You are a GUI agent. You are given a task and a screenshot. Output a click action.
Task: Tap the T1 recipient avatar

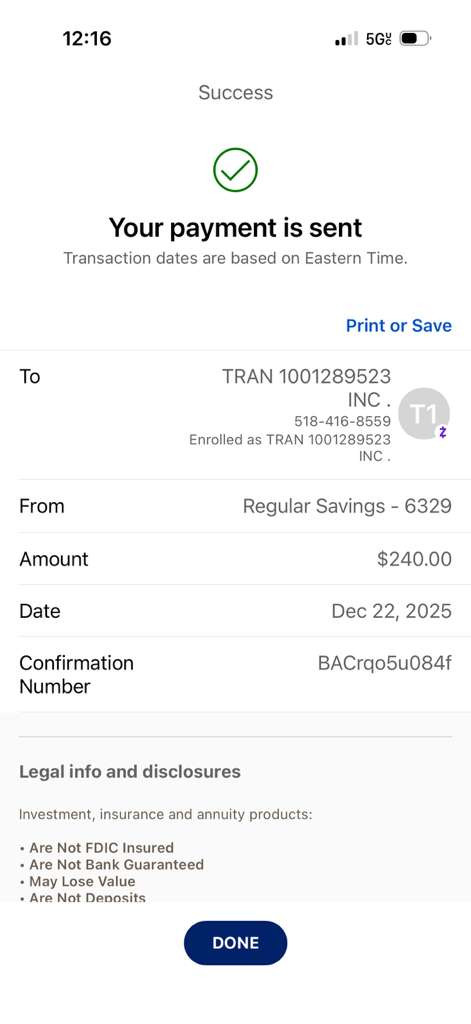(424, 413)
